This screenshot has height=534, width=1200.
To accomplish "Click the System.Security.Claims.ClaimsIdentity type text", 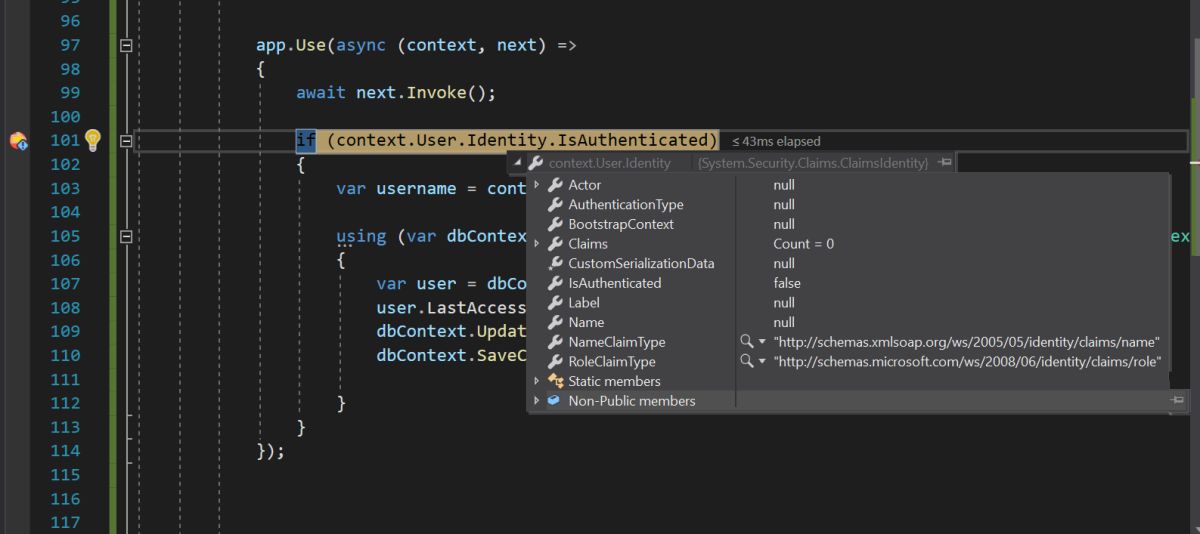I will pyautogui.click(x=813, y=162).
